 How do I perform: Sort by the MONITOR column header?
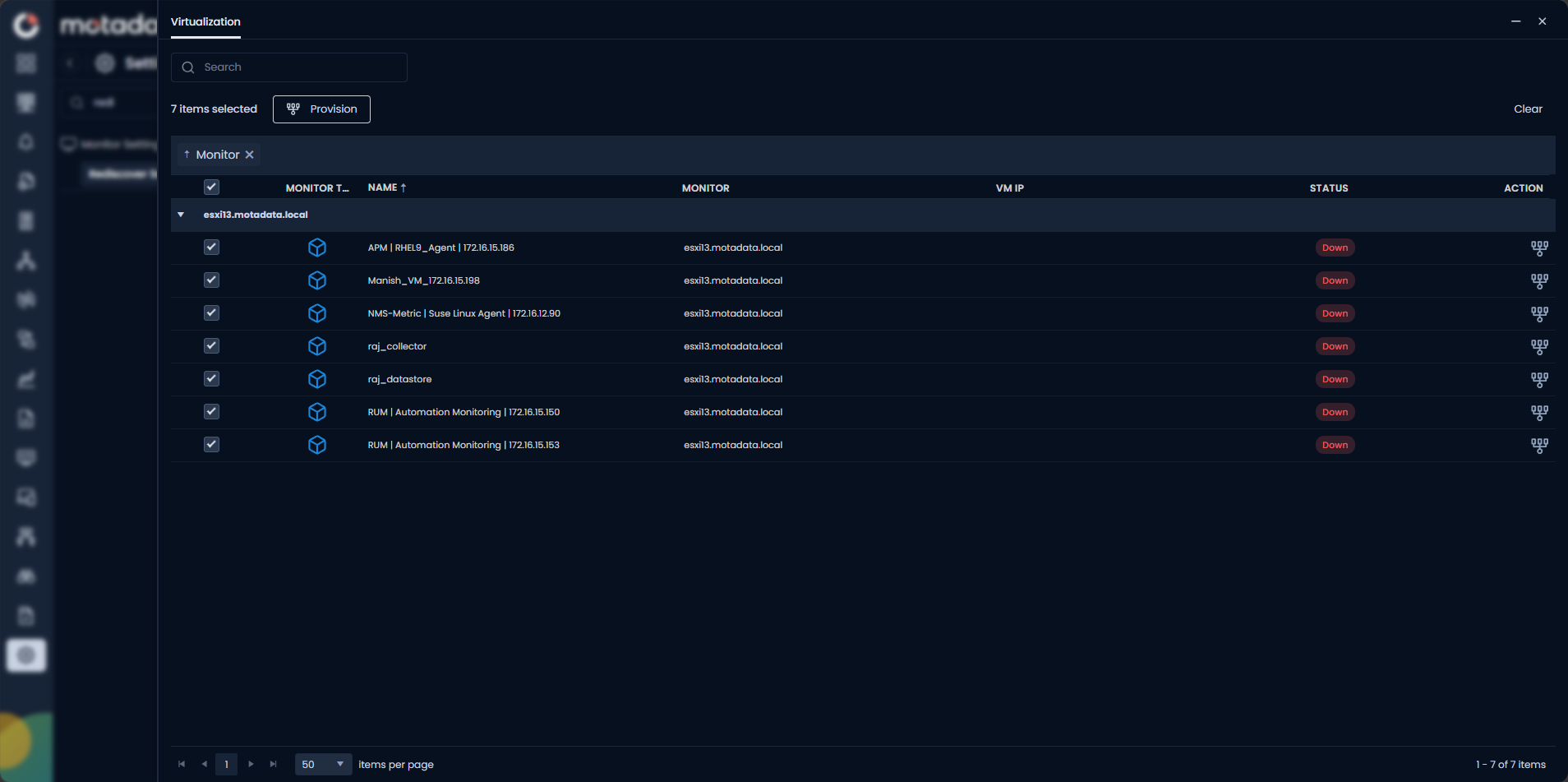point(705,188)
